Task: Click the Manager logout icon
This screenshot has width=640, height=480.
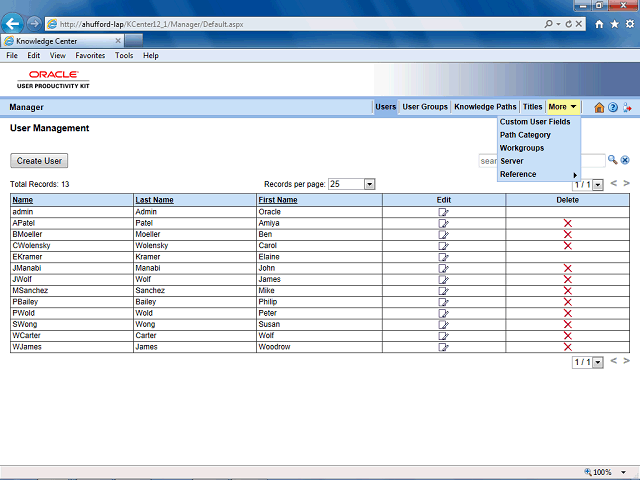Action: coord(627,107)
